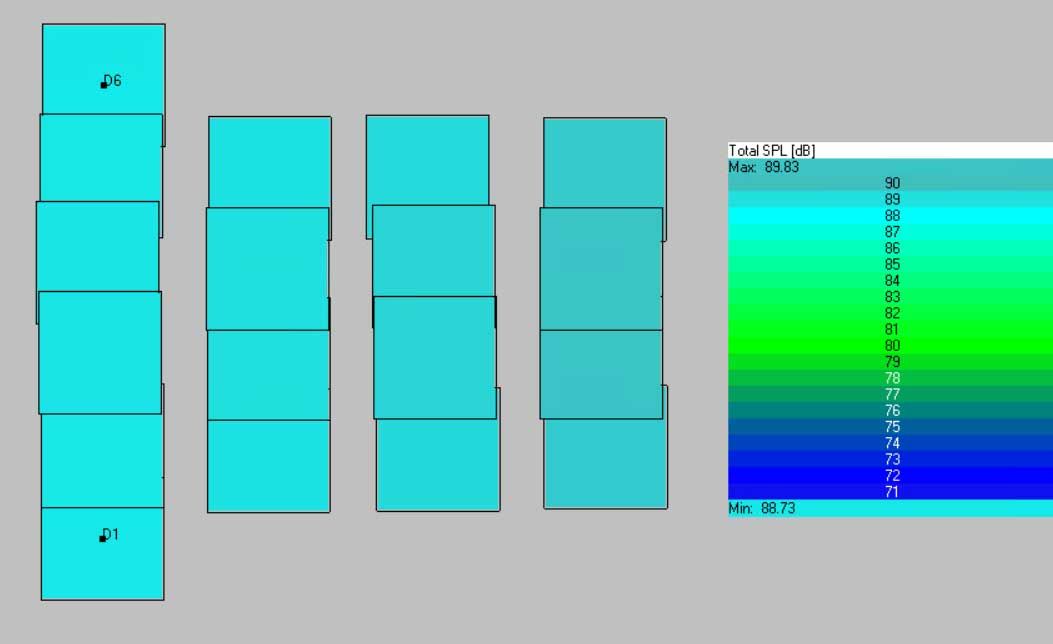Click the 74 dB legend entry
Screen dimensions: 1053x644
[x=890, y=443]
